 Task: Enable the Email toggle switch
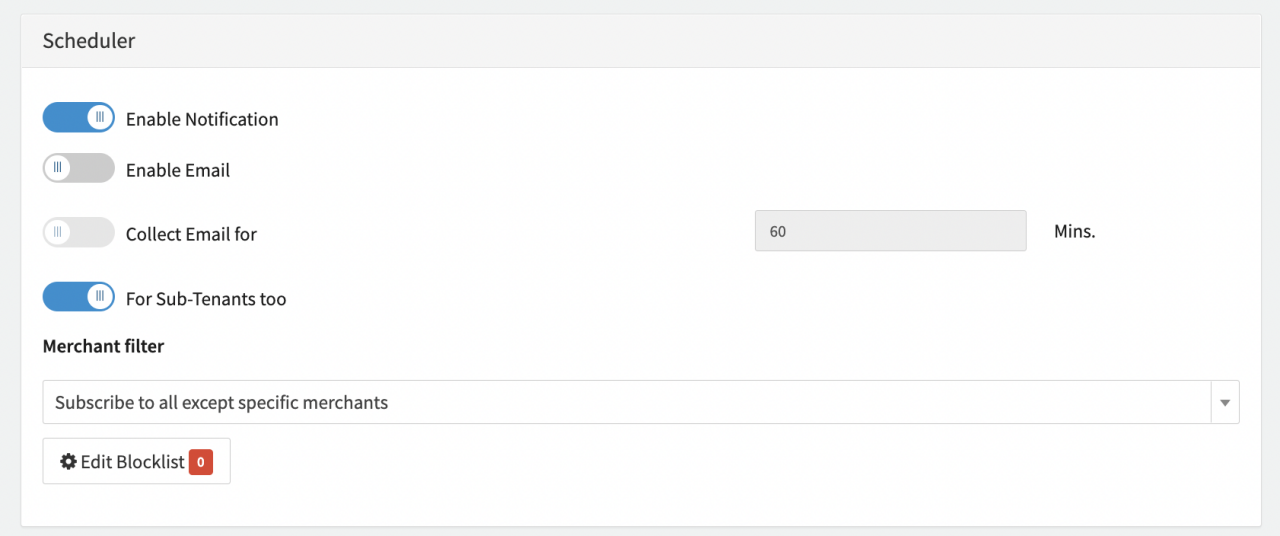click(x=78, y=169)
